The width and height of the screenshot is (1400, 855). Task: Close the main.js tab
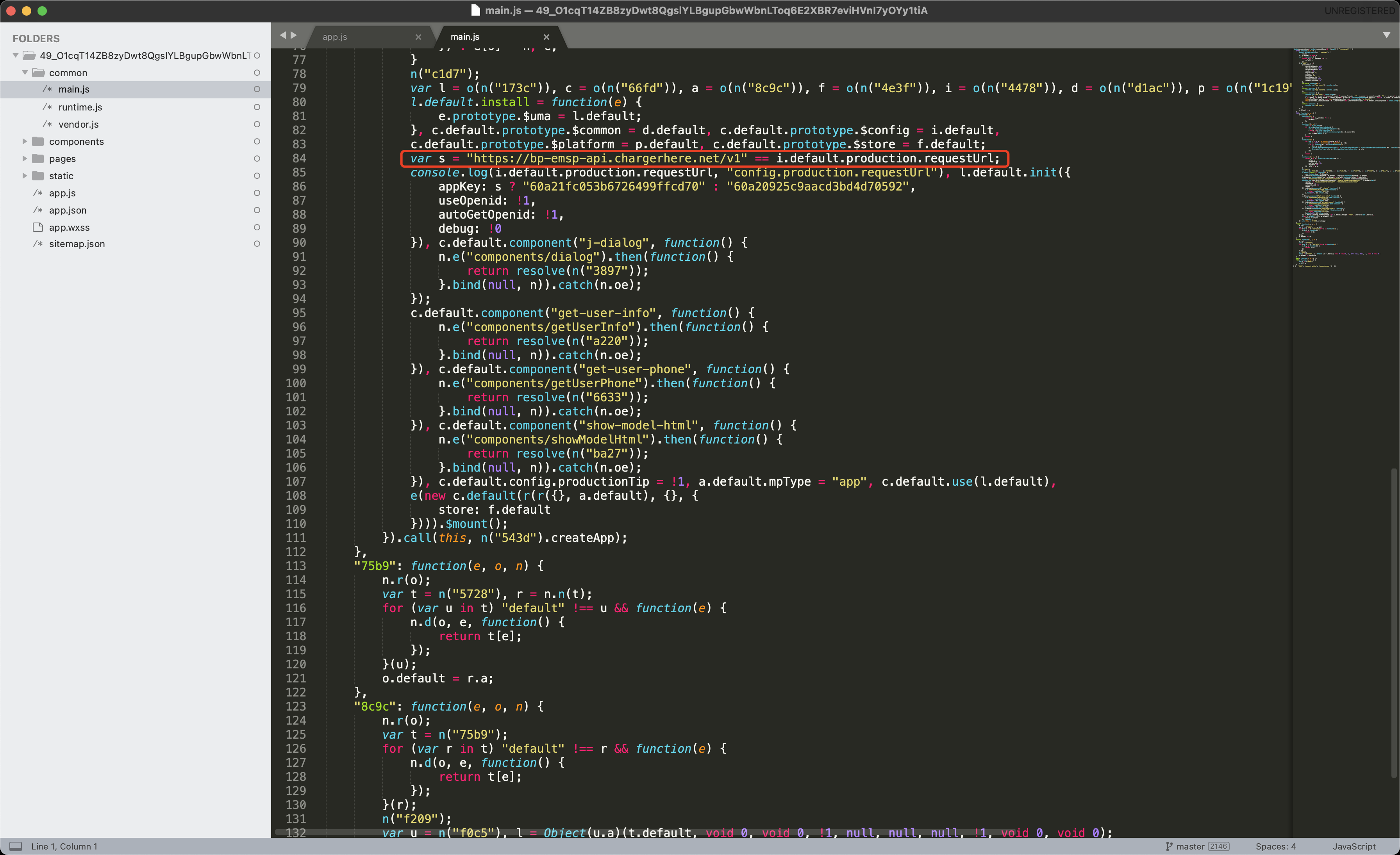point(546,37)
